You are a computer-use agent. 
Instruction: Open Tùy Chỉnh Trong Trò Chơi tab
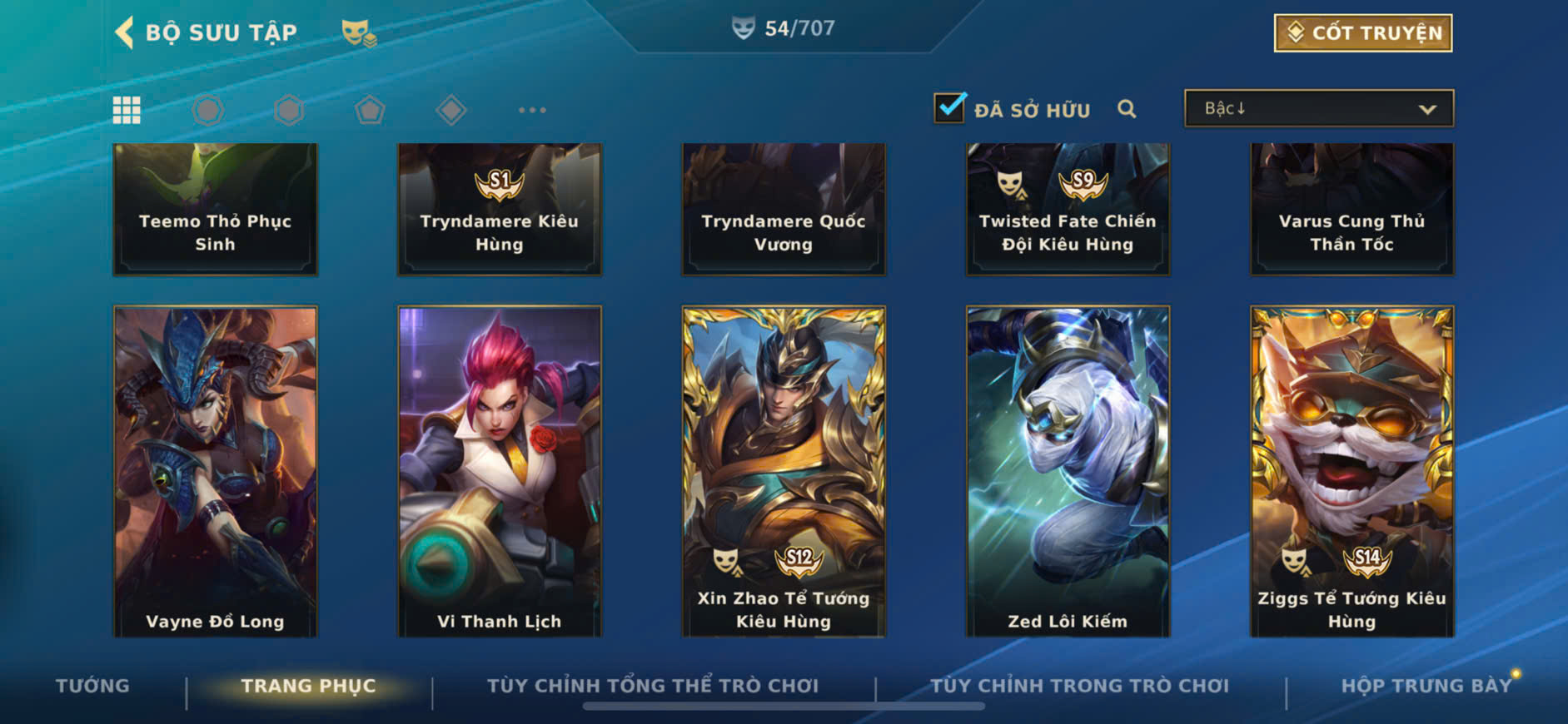pyautogui.click(x=1080, y=686)
